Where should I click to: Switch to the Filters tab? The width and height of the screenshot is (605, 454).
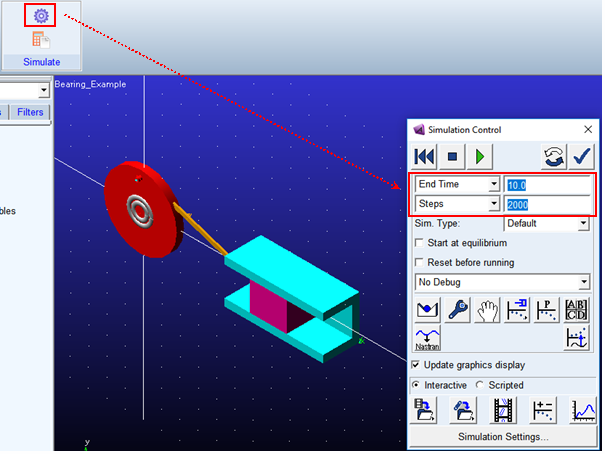tap(30, 112)
